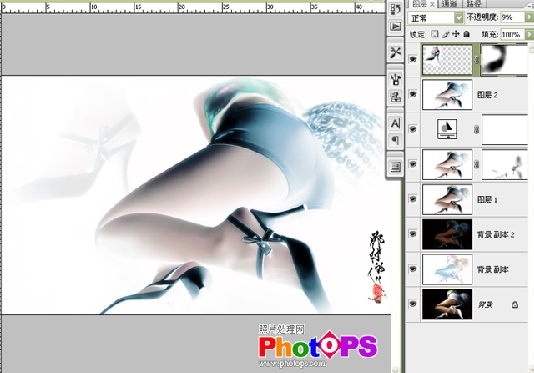This screenshot has width=534, height=373.
Task: Select the top shoe layer thumbnail
Action: tap(447, 60)
